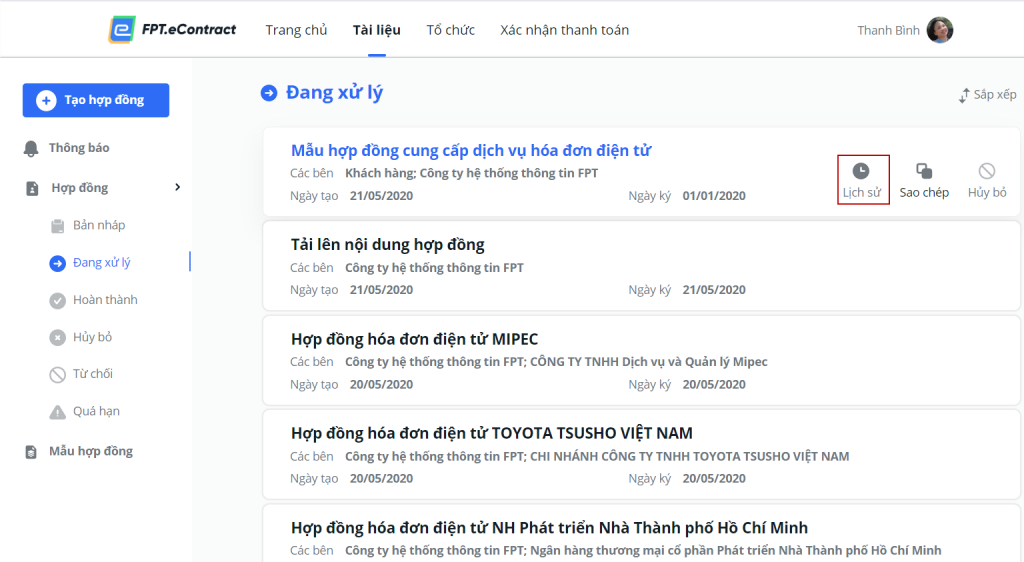The image size is (1024, 562).
Task: Go to the Tổ chức menu
Action: point(451,30)
